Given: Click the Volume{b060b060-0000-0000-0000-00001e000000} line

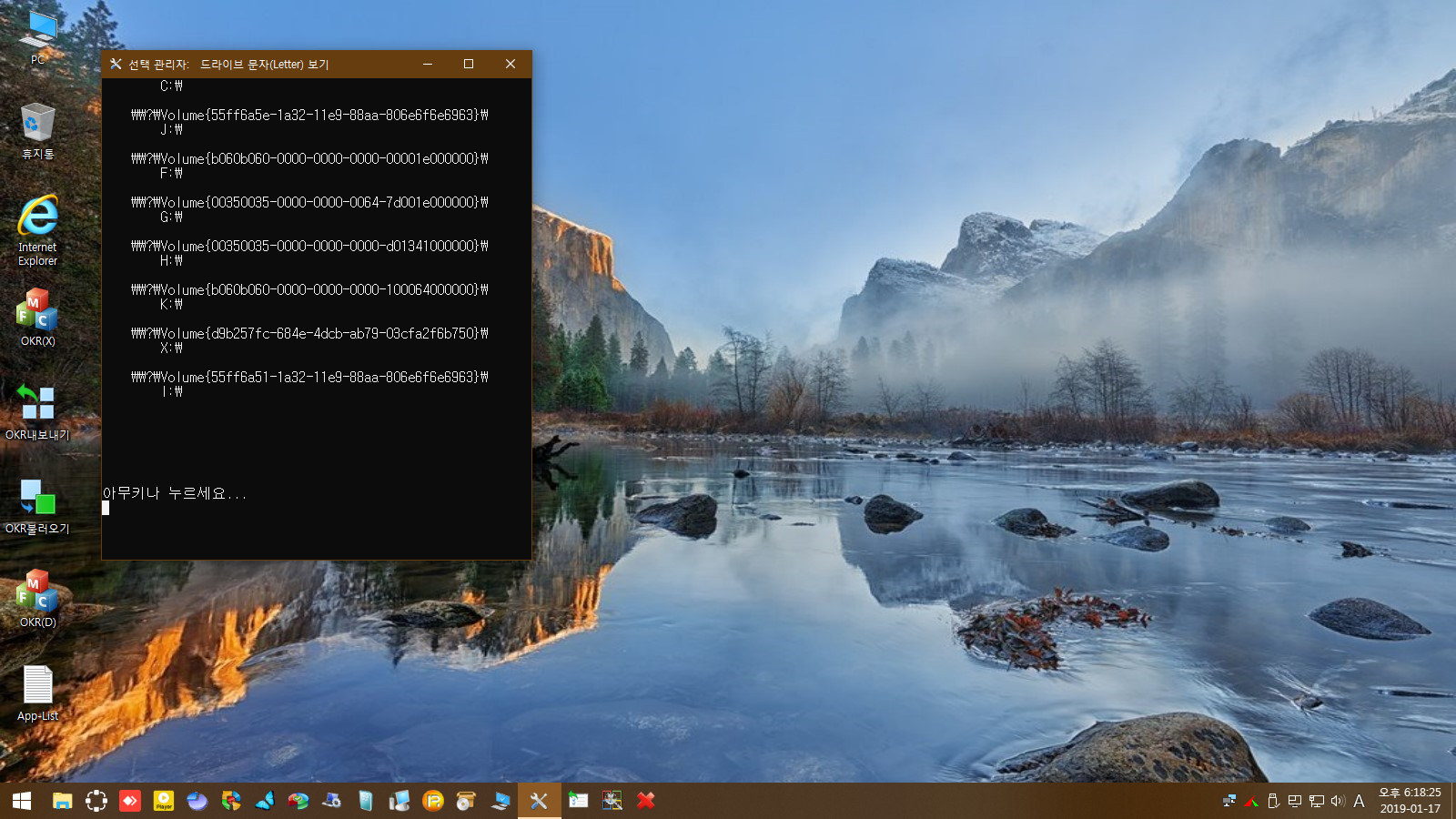Looking at the screenshot, I should pos(309,158).
